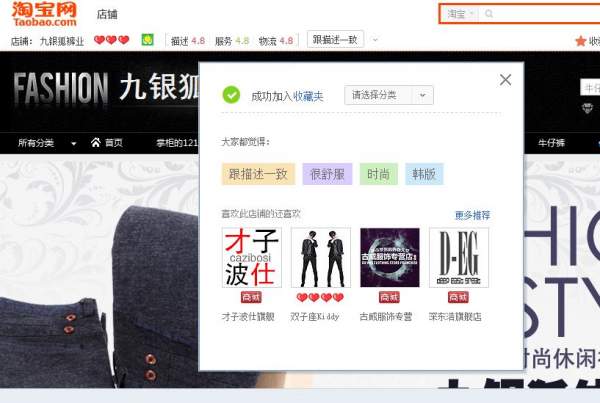Click the shop name under D-EG
The image size is (600, 403).
[455, 317]
